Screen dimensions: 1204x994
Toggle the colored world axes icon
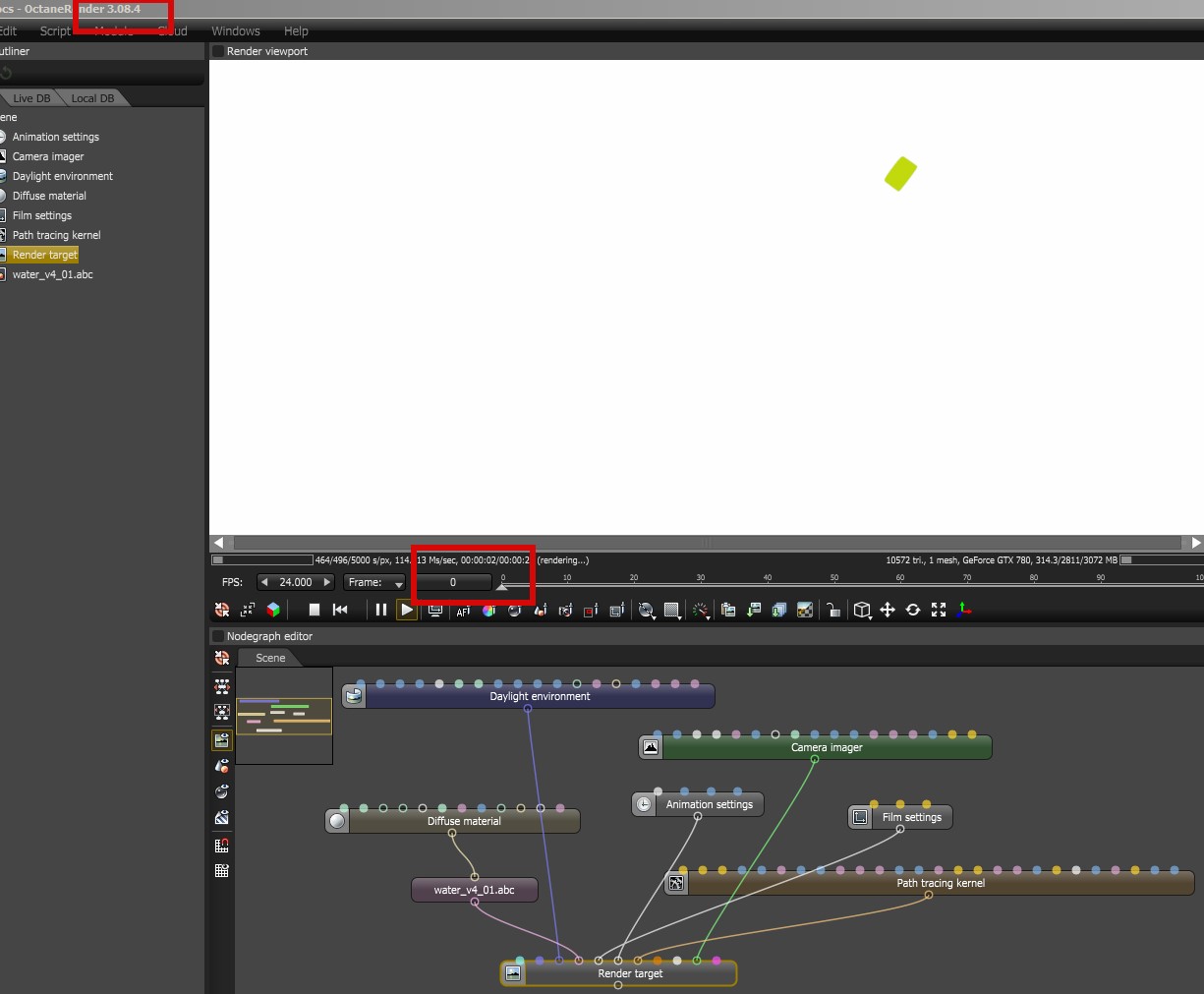click(x=964, y=610)
